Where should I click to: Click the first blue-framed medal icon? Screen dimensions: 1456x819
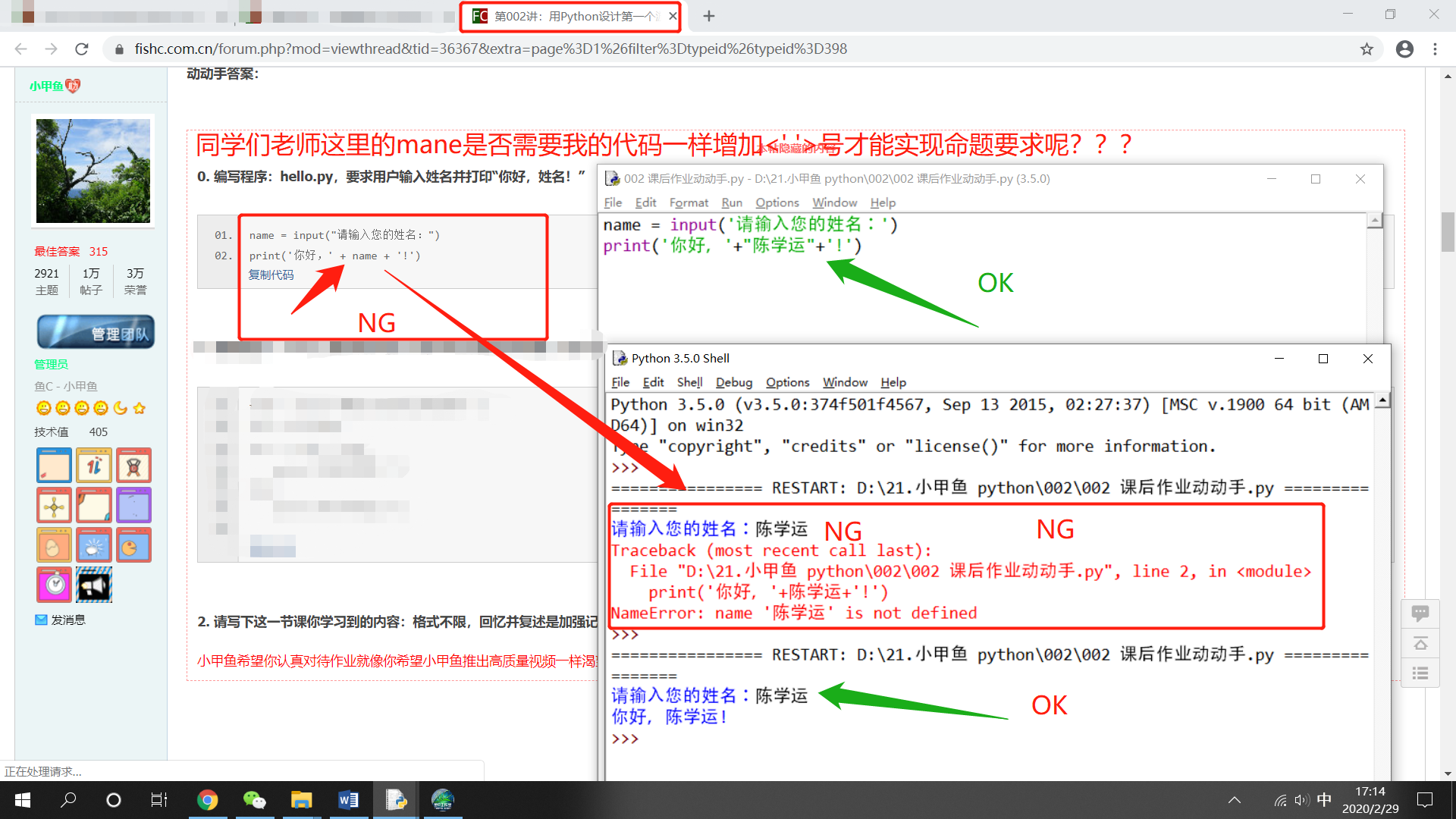(x=54, y=465)
